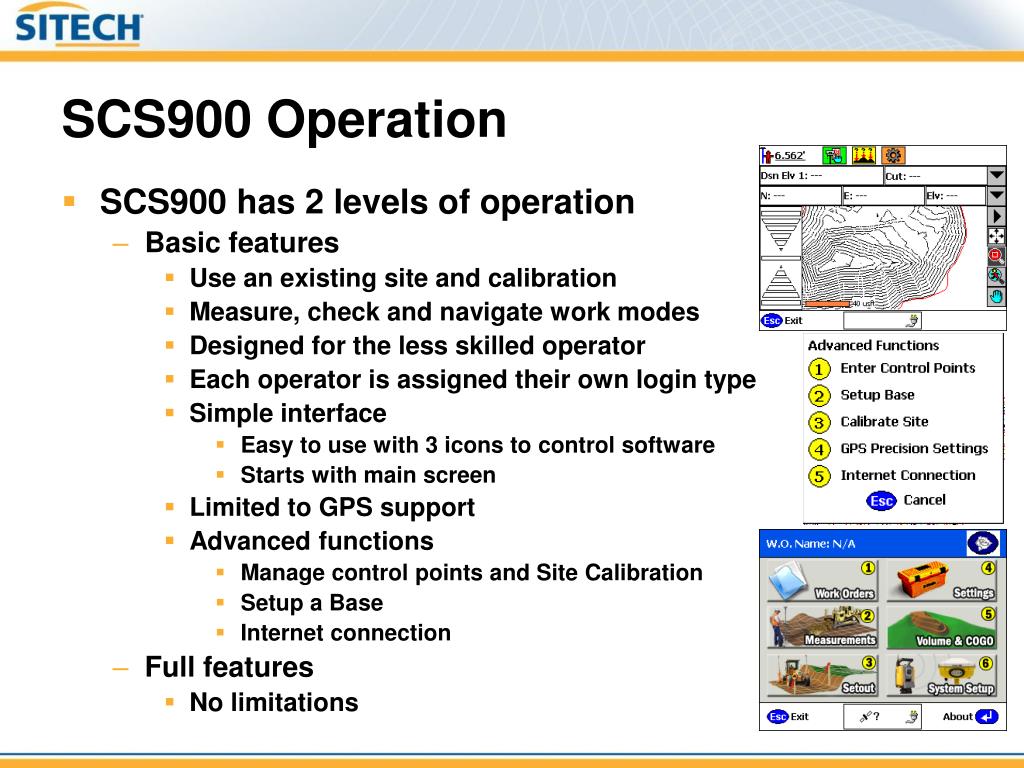Click the SCS900 Operation slide title

pyautogui.click(x=284, y=120)
